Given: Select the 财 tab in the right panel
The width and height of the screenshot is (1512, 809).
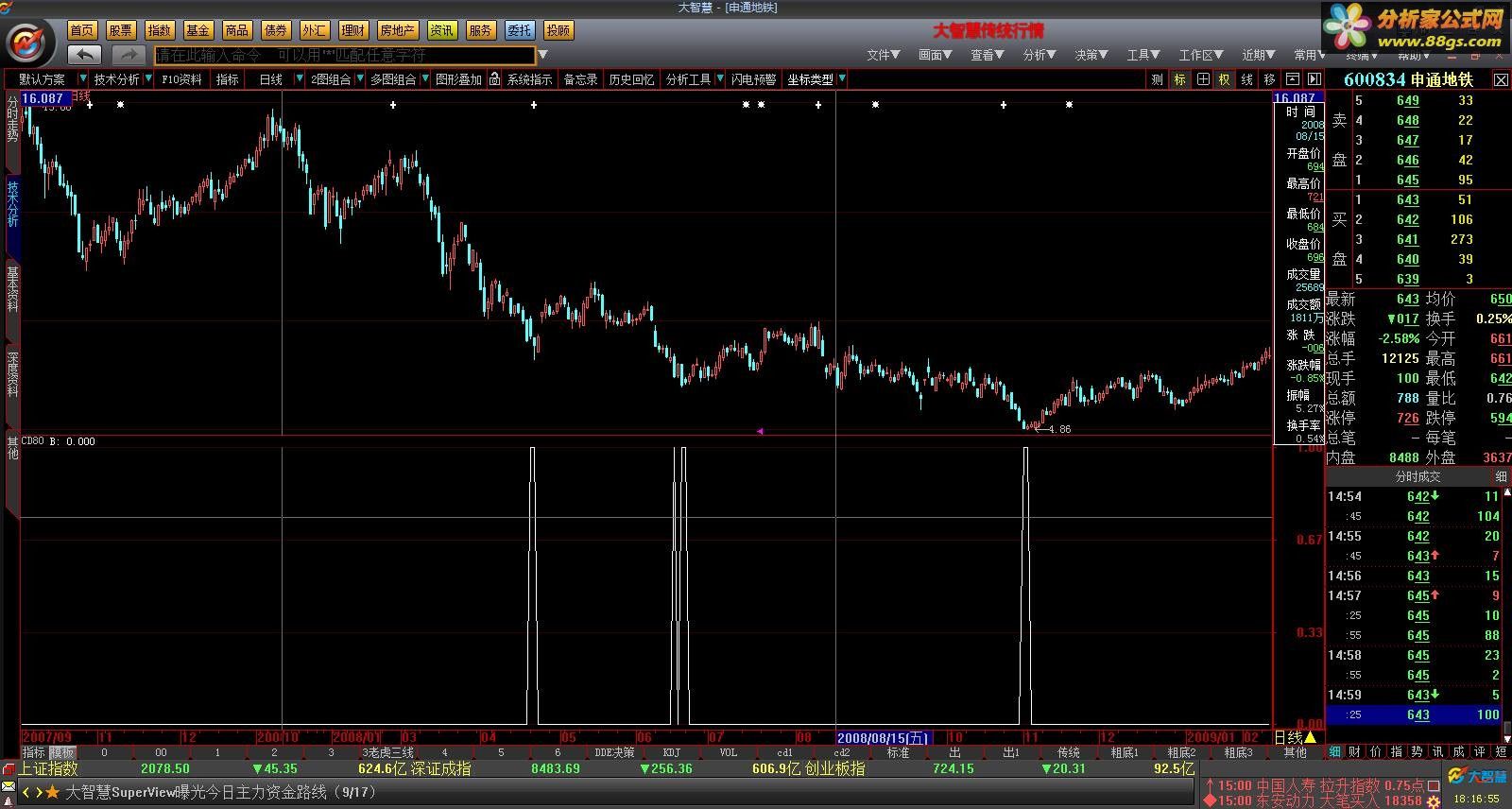Looking at the screenshot, I should coord(1355,751).
